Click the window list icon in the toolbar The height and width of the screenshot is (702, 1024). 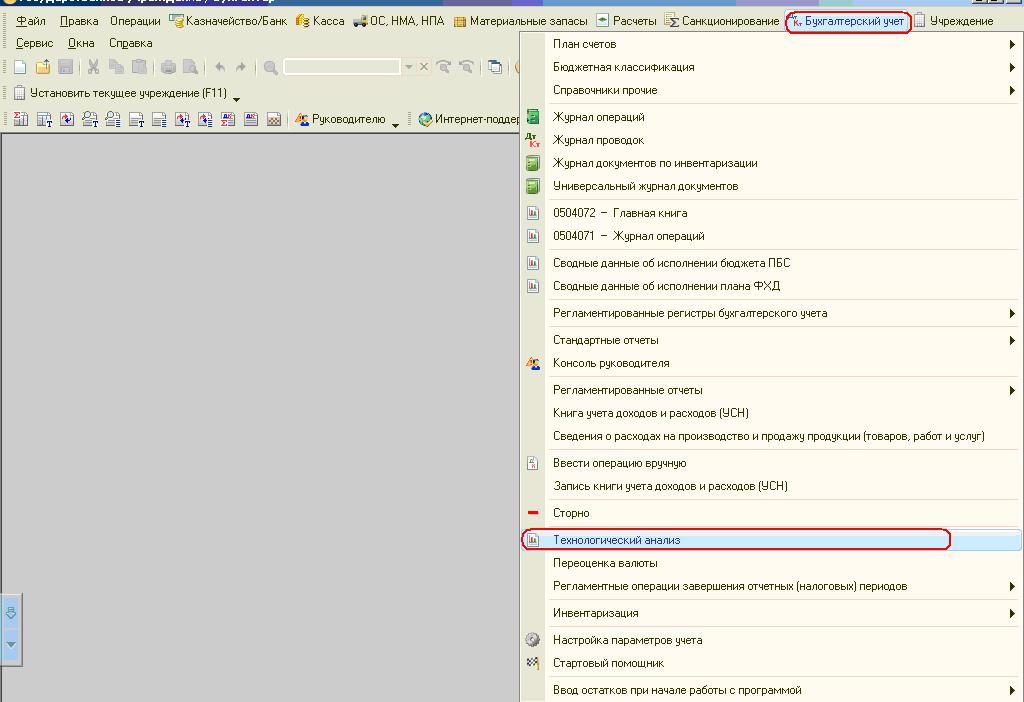495,67
